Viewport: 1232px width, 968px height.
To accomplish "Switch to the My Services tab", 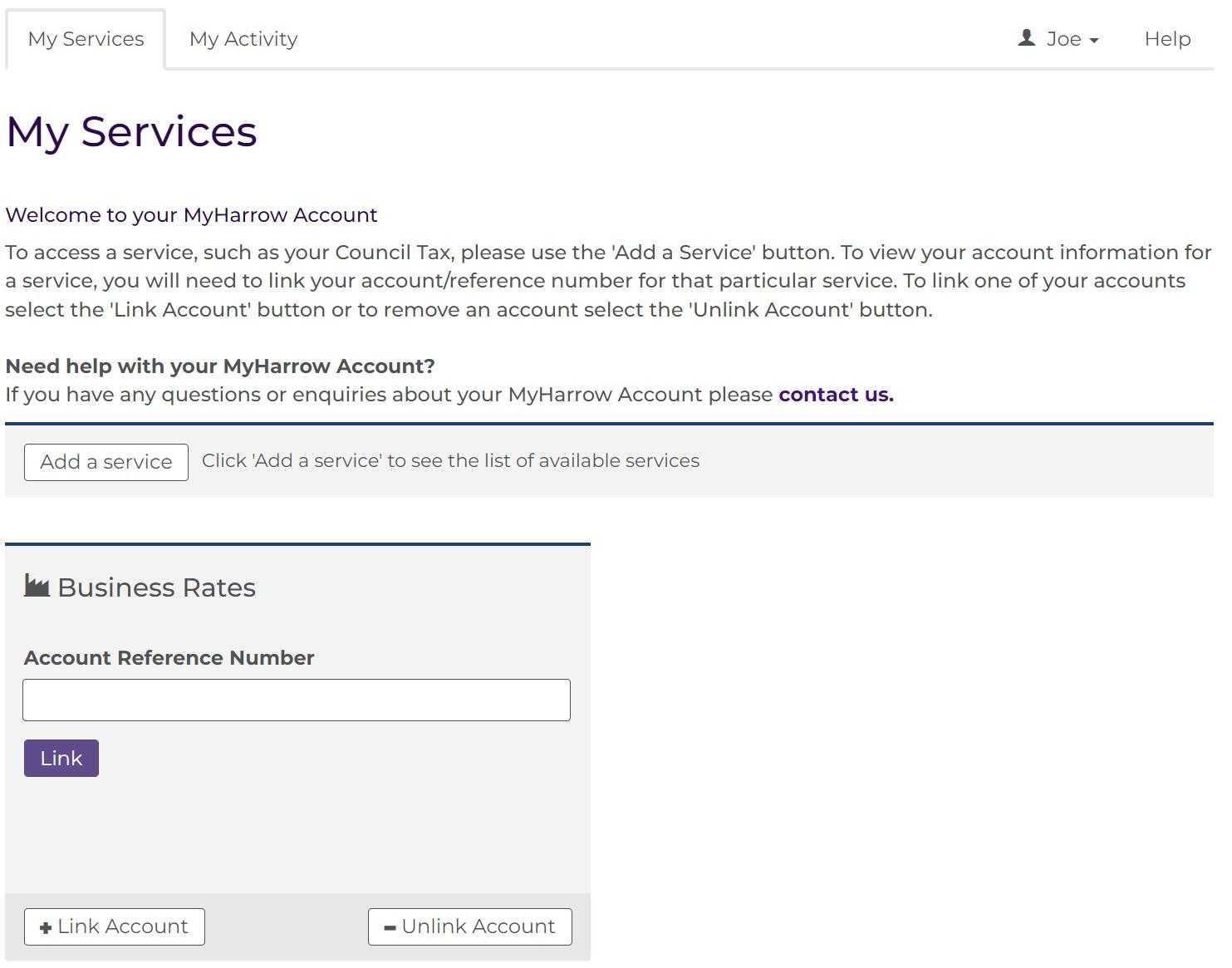I will pyautogui.click(x=86, y=39).
